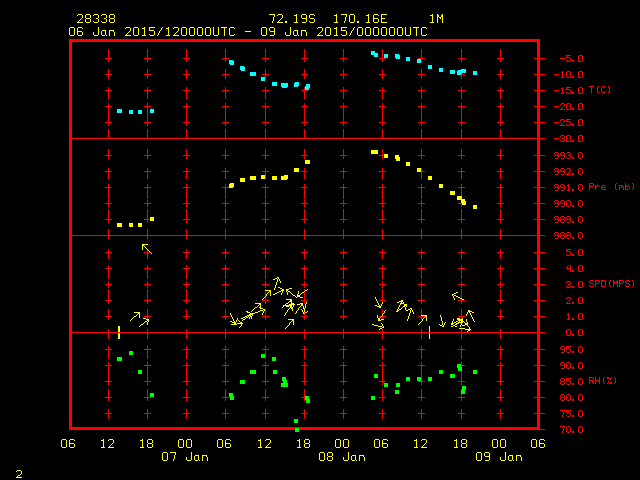Pick the 4.0 wind speed tick value
The width and height of the screenshot is (640, 480).
click(574, 269)
